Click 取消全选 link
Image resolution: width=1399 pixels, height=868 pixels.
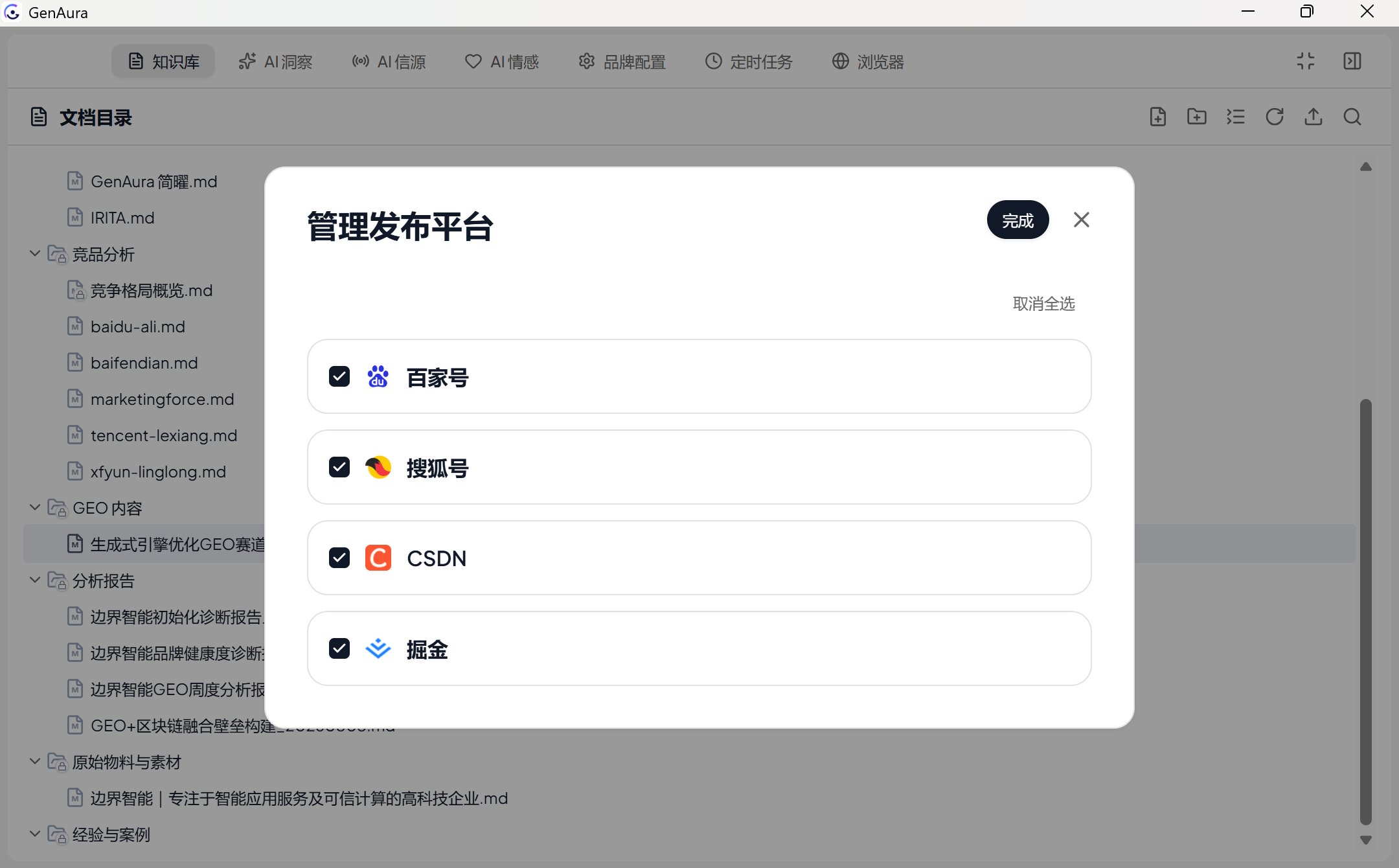pyautogui.click(x=1043, y=304)
